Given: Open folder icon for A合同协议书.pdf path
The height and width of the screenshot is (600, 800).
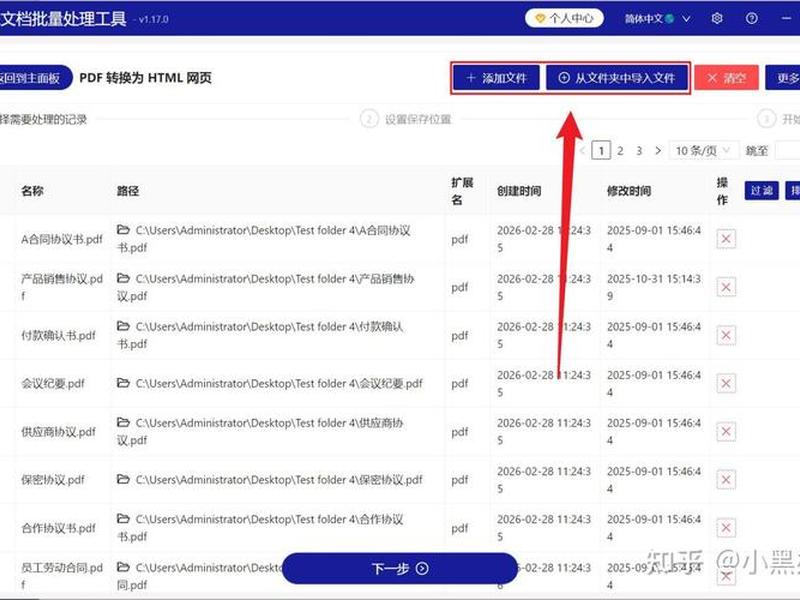Looking at the screenshot, I should pyautogui.click(x=123, y=230).
